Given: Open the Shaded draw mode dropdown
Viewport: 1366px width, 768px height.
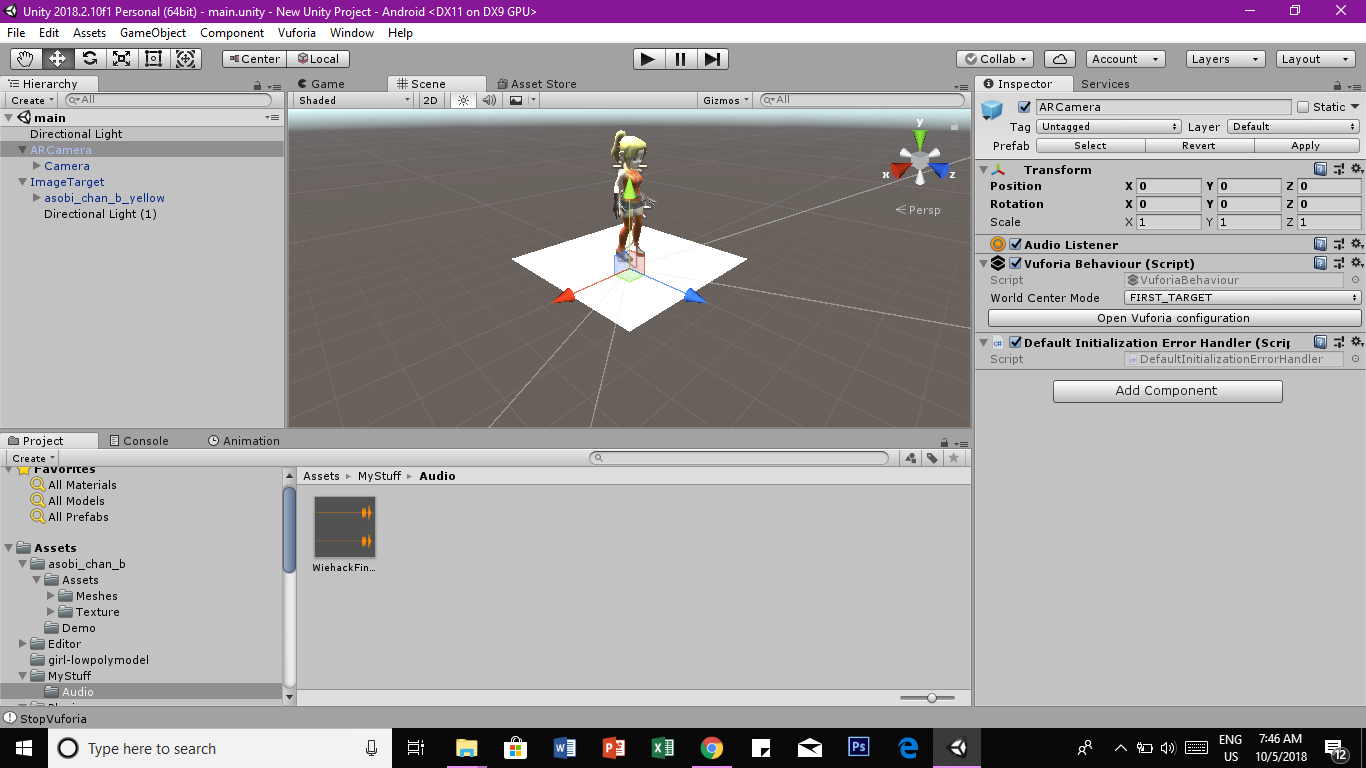Looking at the screenshot, I should pyautogui.click(x=354, y=100).
